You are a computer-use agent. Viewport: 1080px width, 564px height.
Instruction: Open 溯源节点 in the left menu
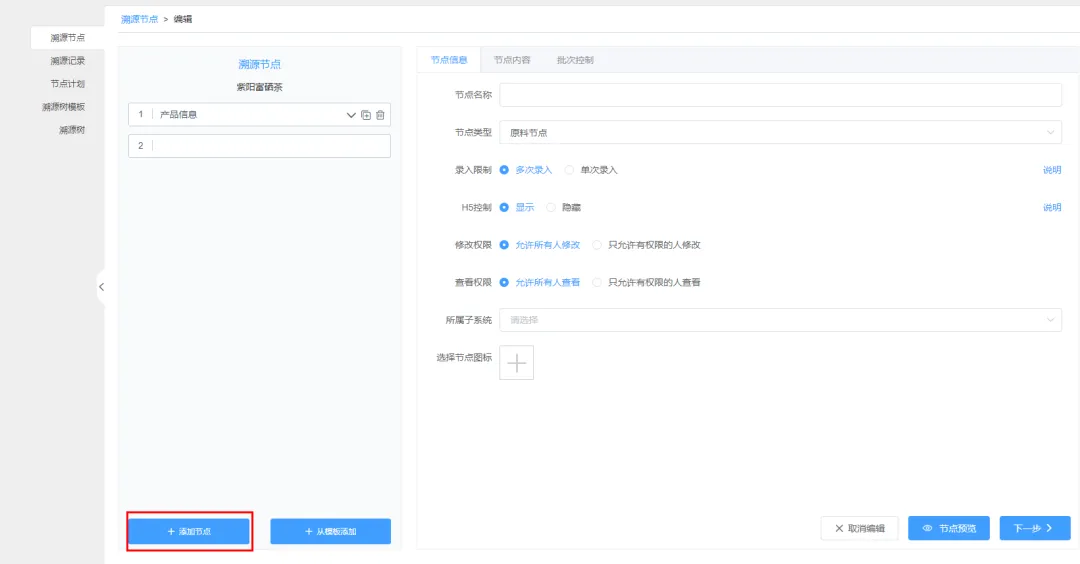coord(68,38)
